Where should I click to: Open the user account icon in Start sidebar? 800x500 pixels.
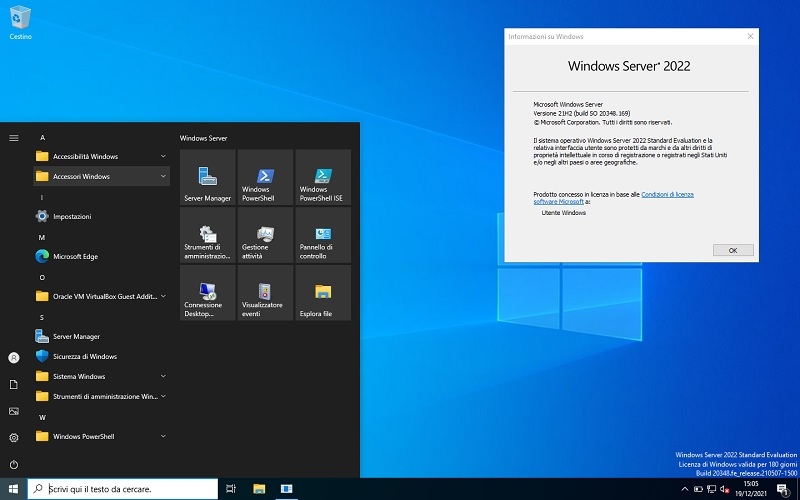14,358
